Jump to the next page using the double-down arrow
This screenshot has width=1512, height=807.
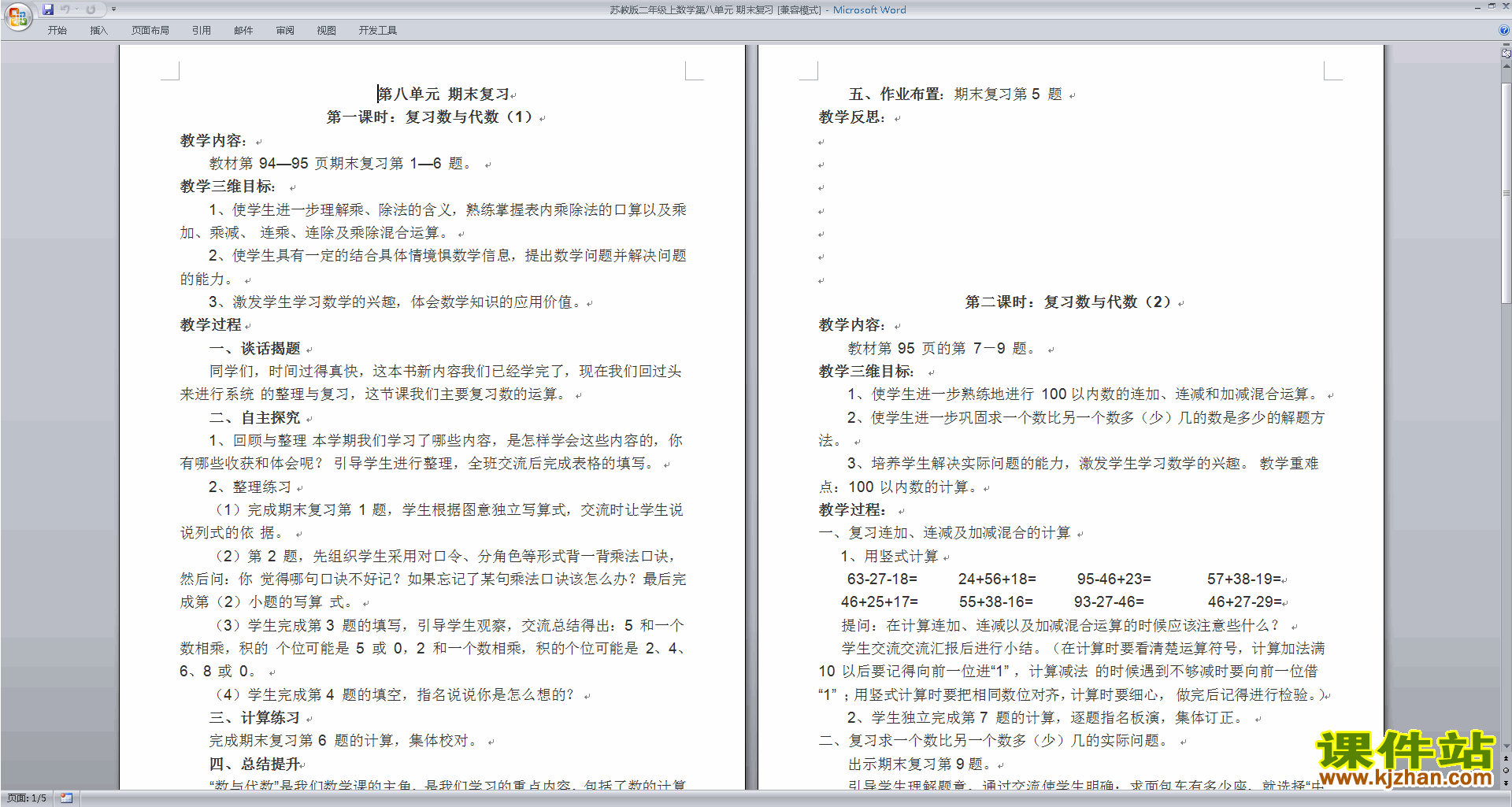(x=1506, y=783)
